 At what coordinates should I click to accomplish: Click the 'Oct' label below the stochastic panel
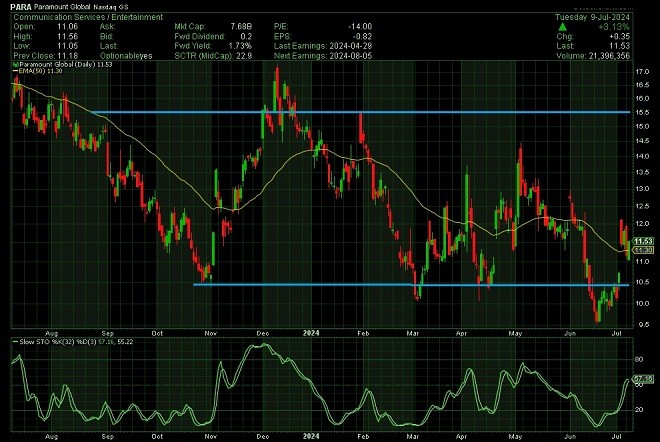click(157, 437)
